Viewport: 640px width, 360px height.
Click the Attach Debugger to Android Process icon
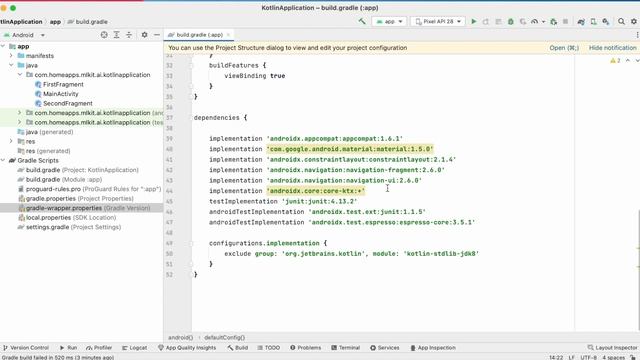click(x=553, y=22)
